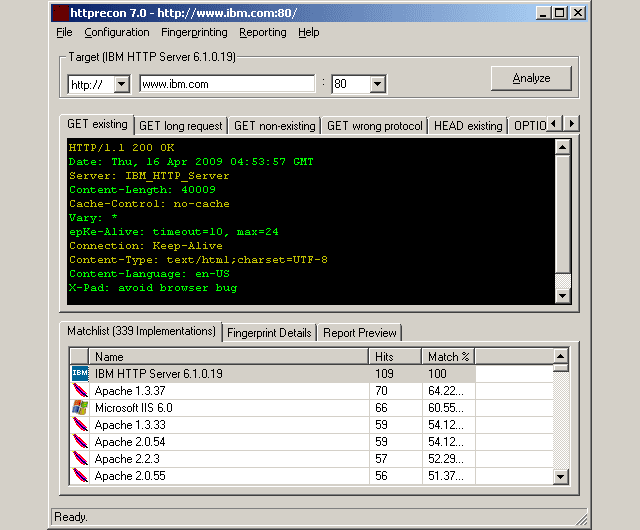The image size is (640, 530).
Task: Click the 57 hits cell
Action: click(x=395, y=459)
